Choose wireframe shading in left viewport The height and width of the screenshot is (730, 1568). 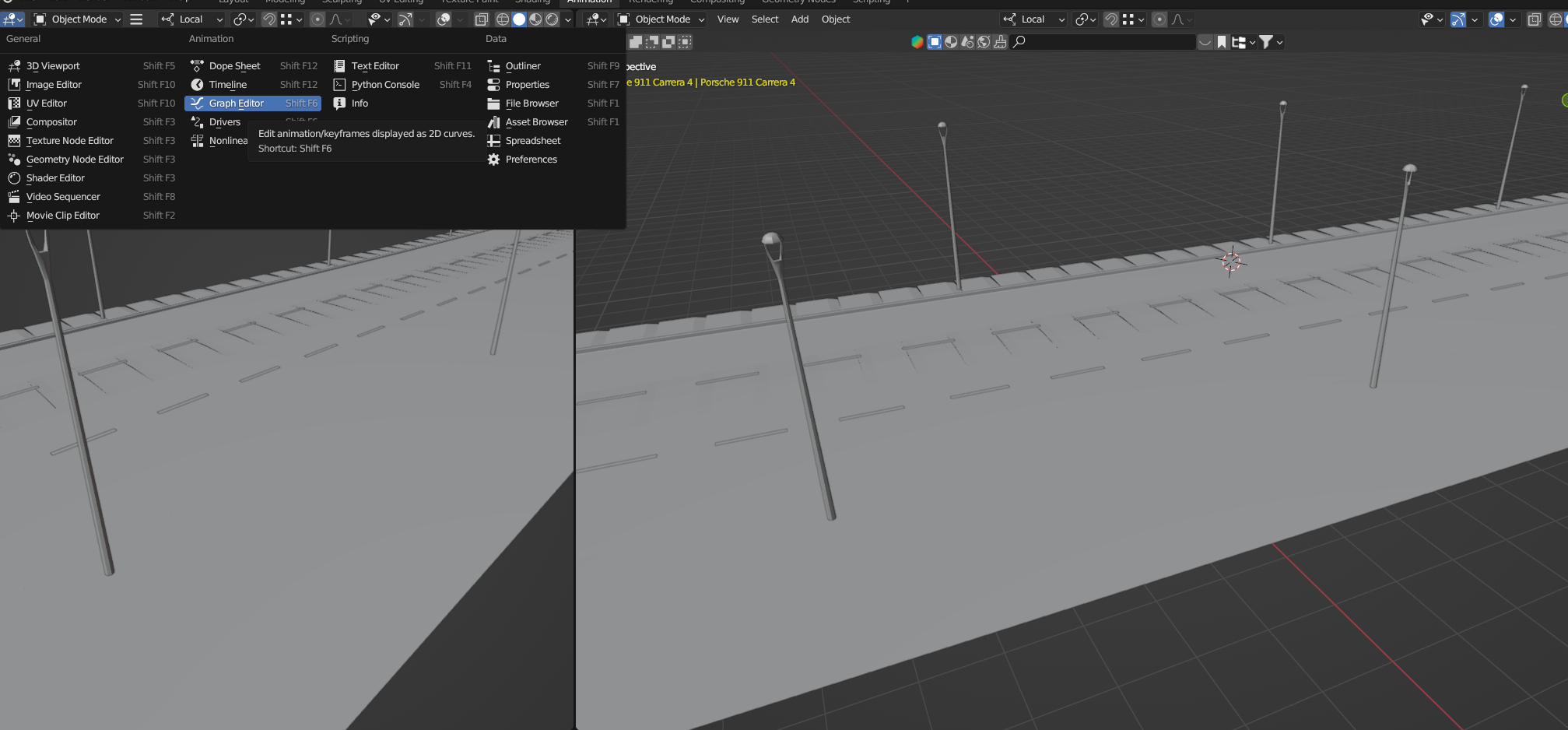coord(503,19)
